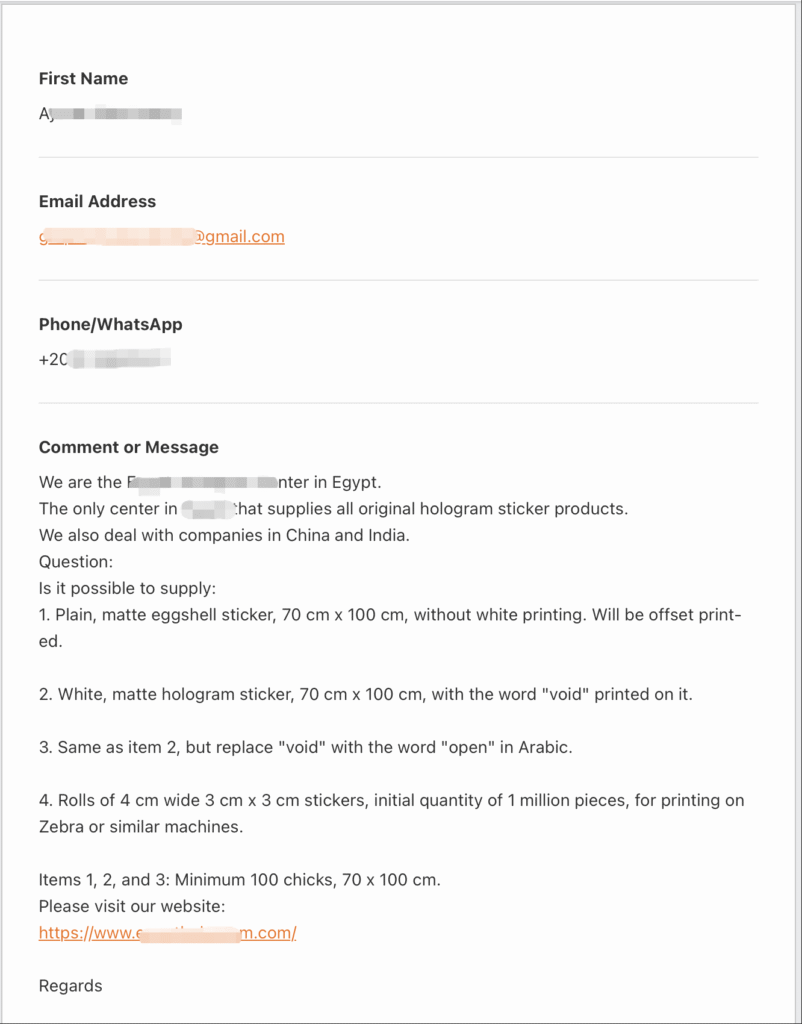This screenshot has width=802, height=1024.
Task: Click the 'Regards' closing text
Action: tap(71, 985)
